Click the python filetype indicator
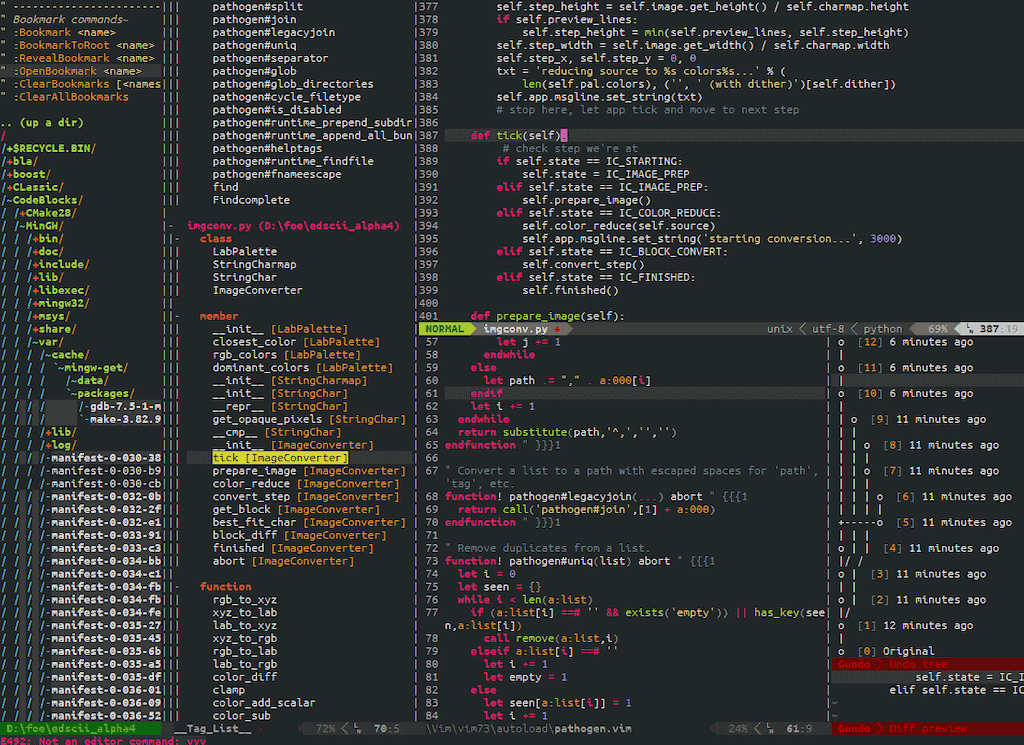This screenshot has height=745, width=1024. point(882,329)
